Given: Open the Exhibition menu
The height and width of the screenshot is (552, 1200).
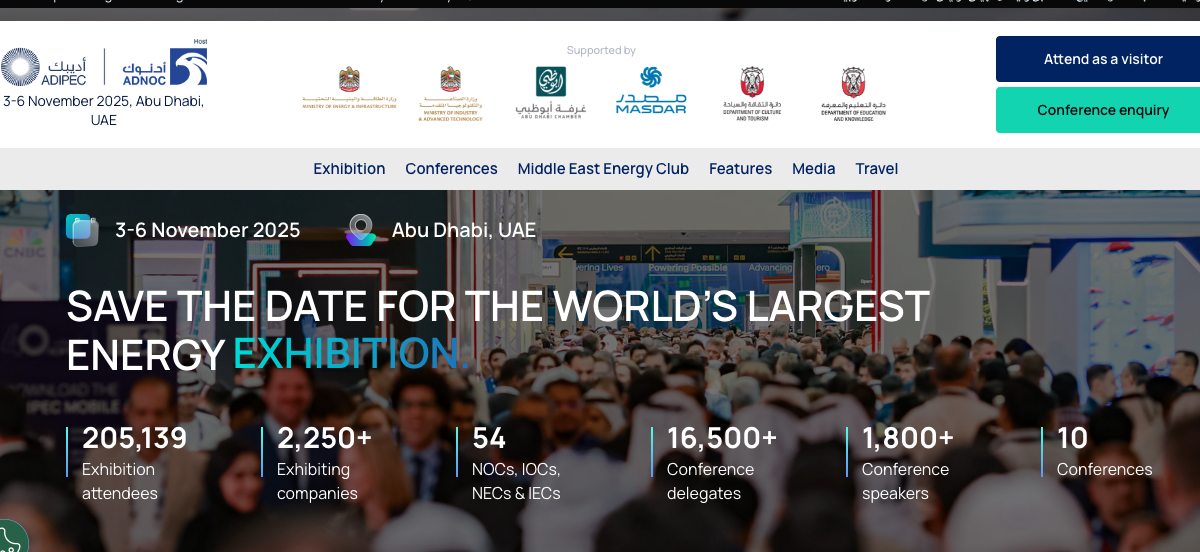Looking at the screenshot, I should point(349,169).
